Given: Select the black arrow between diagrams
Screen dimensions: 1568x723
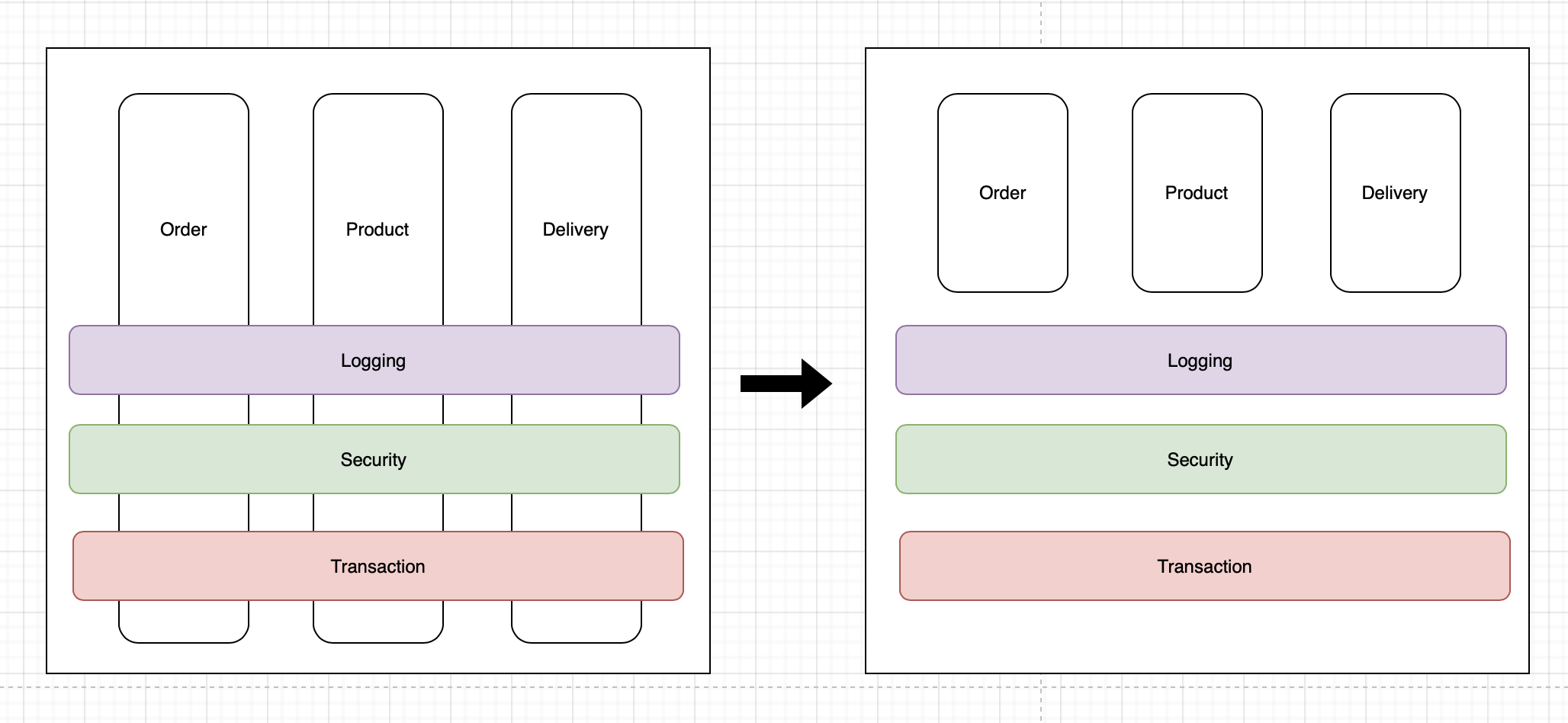Looking at the screenshot, I should pyautogui.click(x=786, y=383).
